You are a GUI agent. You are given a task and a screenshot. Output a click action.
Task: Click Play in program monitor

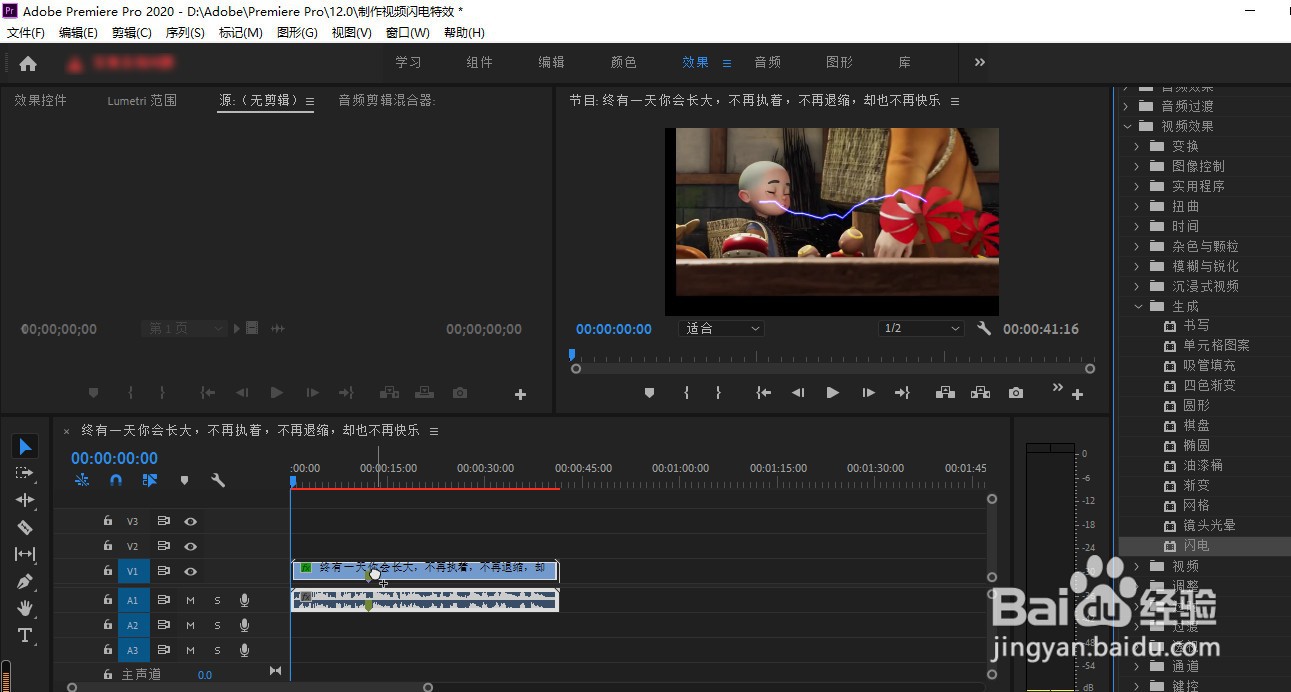[x=832, y=393]
